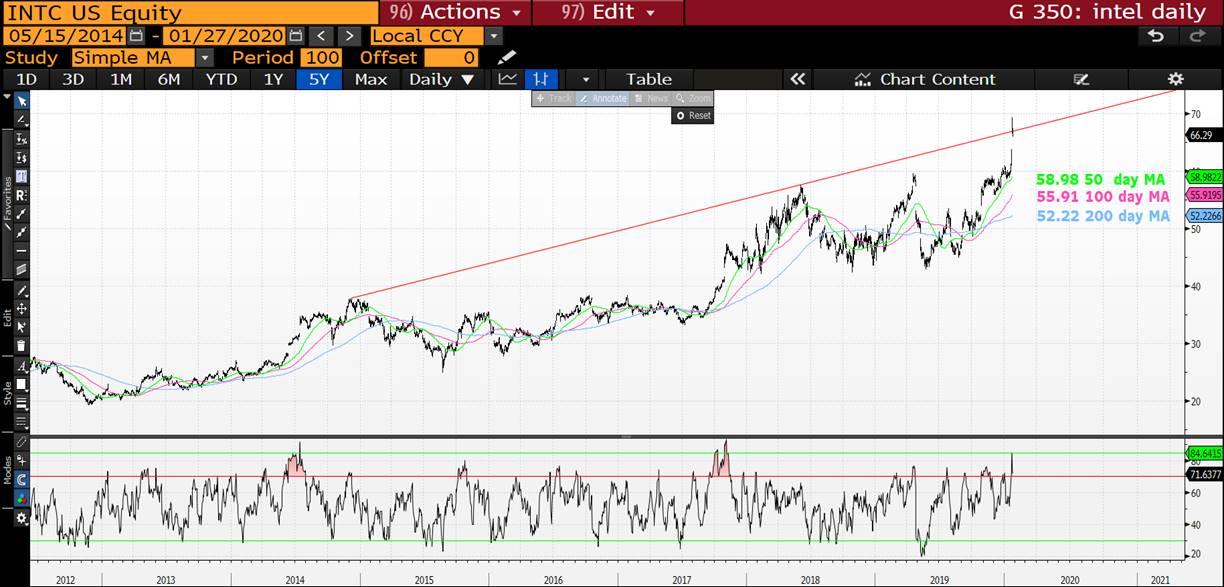
Task: Click the start date calendar icon
Action: point(136,36)
